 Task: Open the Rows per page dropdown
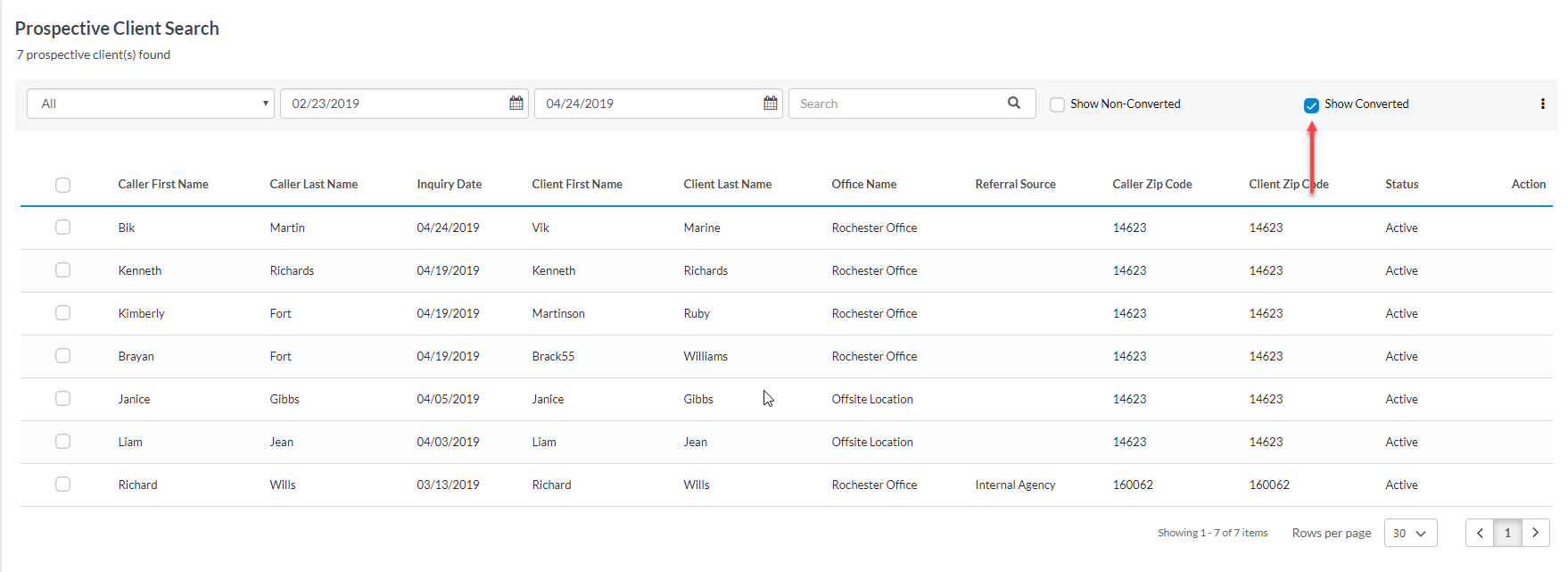pos(1410,533)
